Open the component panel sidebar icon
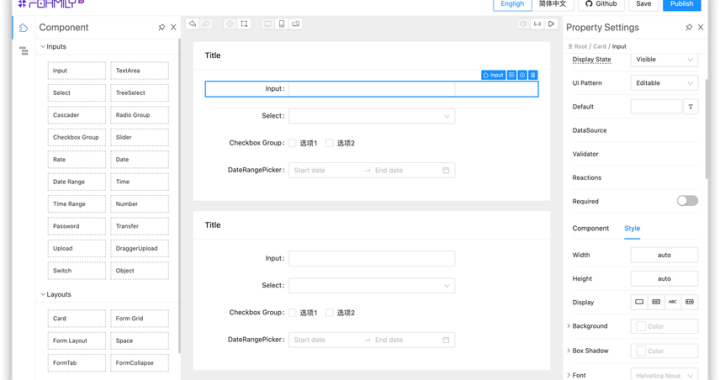 [23, 28]
